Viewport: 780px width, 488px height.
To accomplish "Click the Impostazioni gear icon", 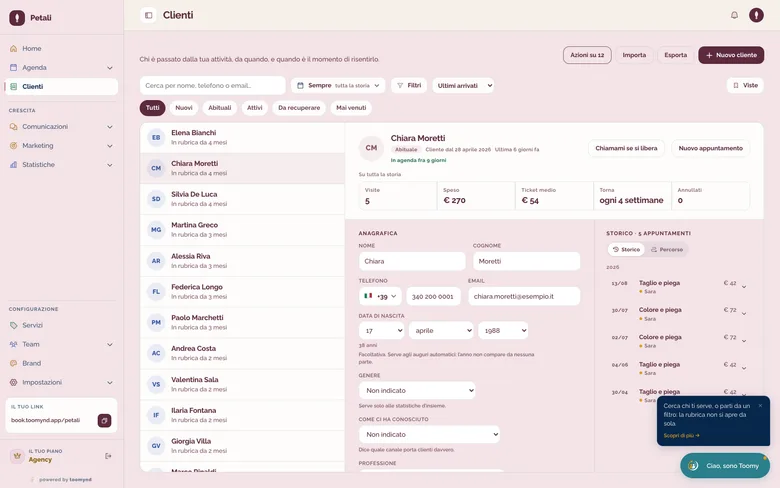I will point(13,382).
